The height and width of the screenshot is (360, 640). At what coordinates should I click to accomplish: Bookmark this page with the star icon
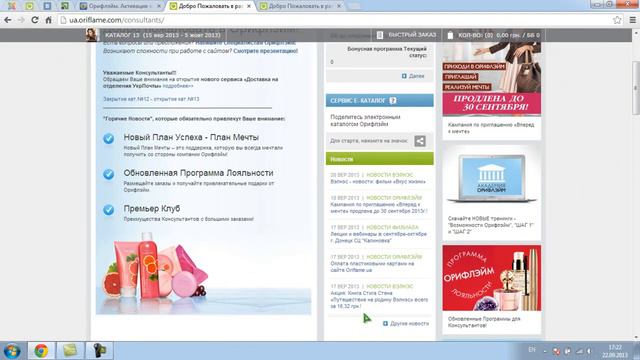point(617,20)
